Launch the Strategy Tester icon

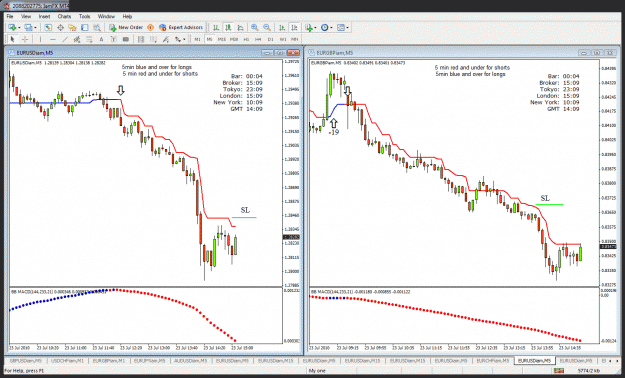click(97, 28)
